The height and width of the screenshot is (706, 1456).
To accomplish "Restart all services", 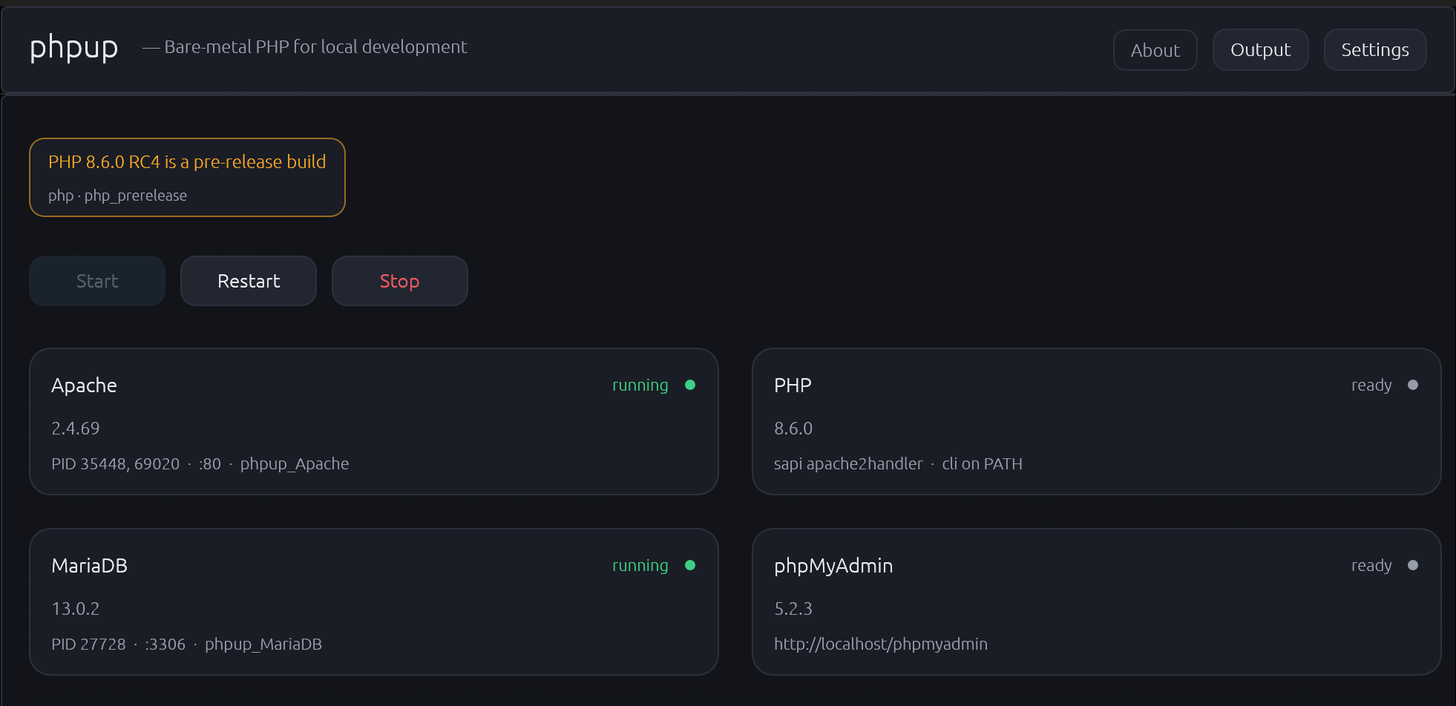I will coord(249,281).
